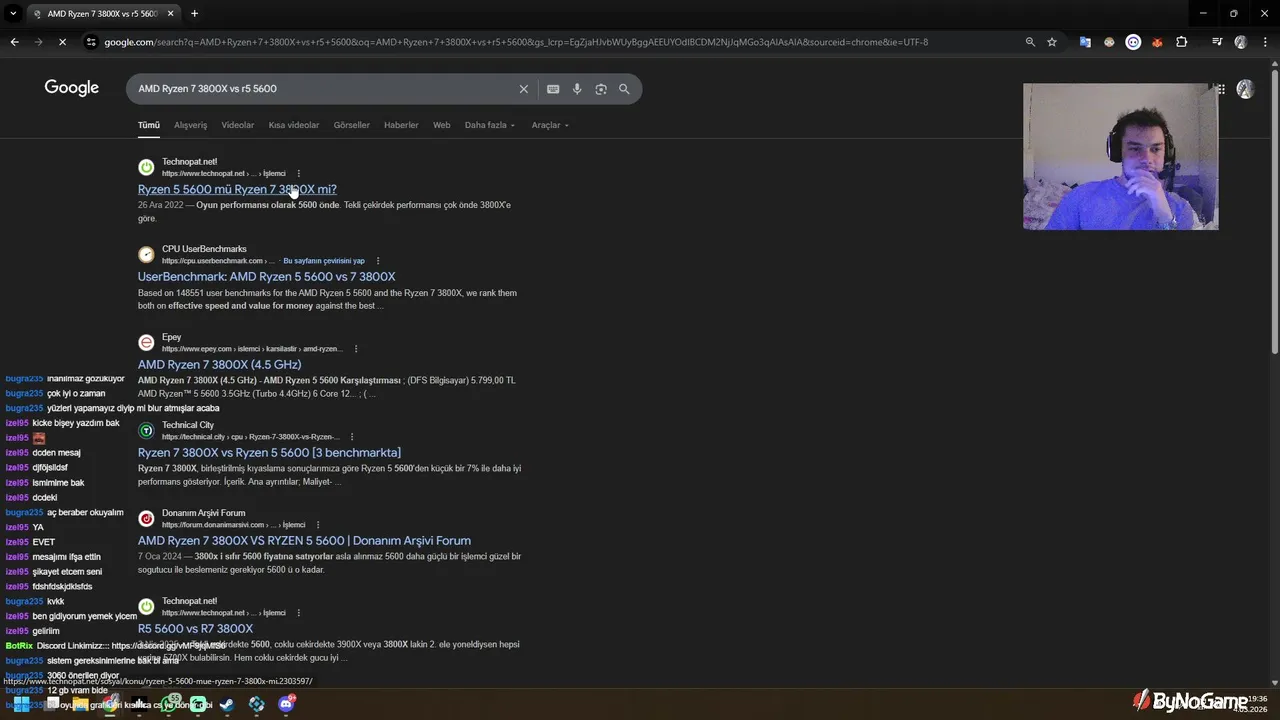Viewport: 1280px width, 720px height.
Task: Switch to the Kısa videolar tab
Action: 294,125
